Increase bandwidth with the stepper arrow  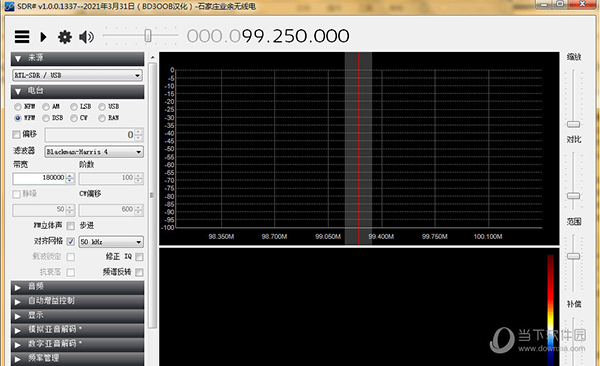pos(70,176)
